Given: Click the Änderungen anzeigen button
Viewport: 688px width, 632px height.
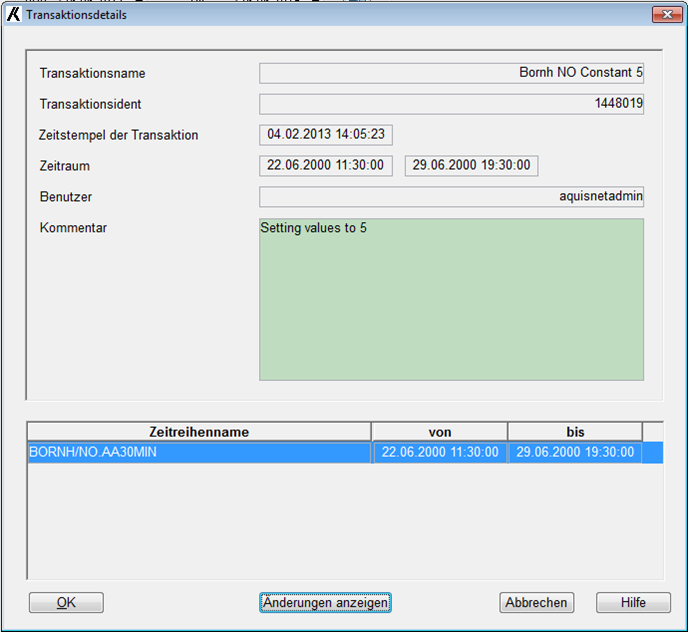Looking at the screenshot, I should (325, 602).
